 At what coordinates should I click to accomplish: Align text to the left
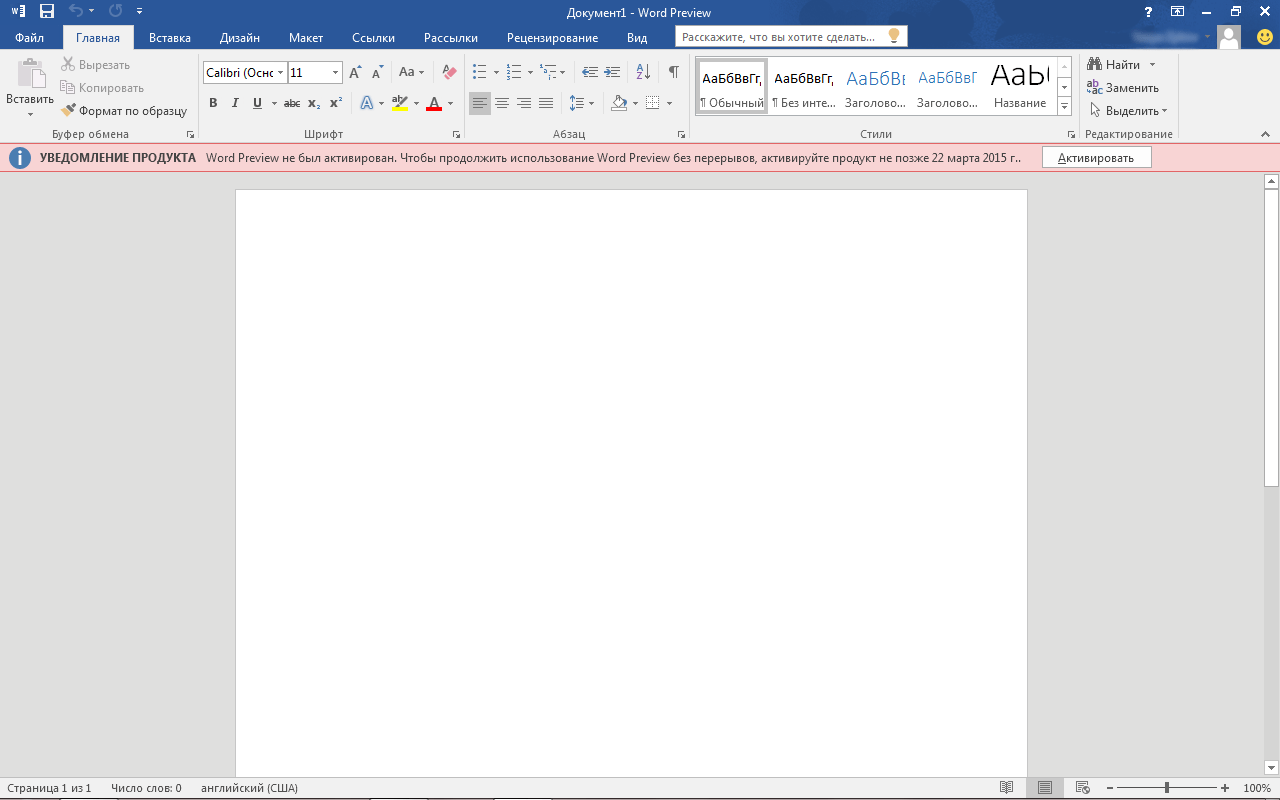(480, 103)
